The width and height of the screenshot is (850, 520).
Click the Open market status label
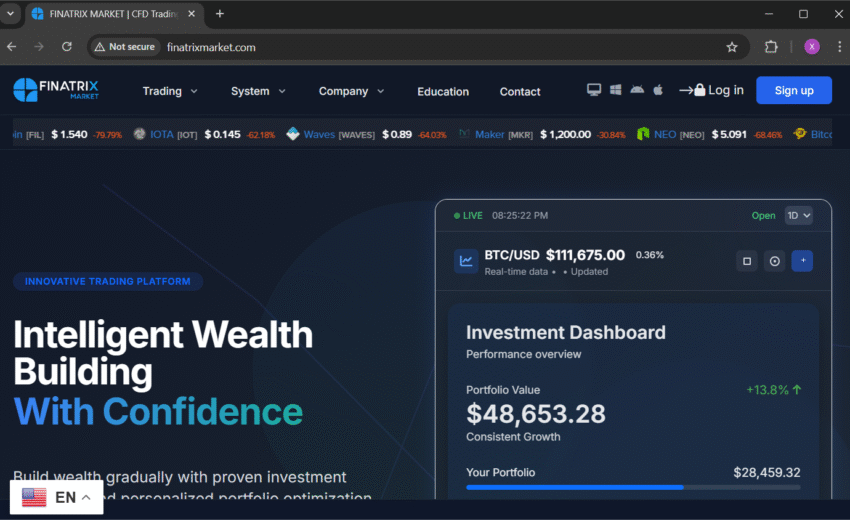coord(763,215)
